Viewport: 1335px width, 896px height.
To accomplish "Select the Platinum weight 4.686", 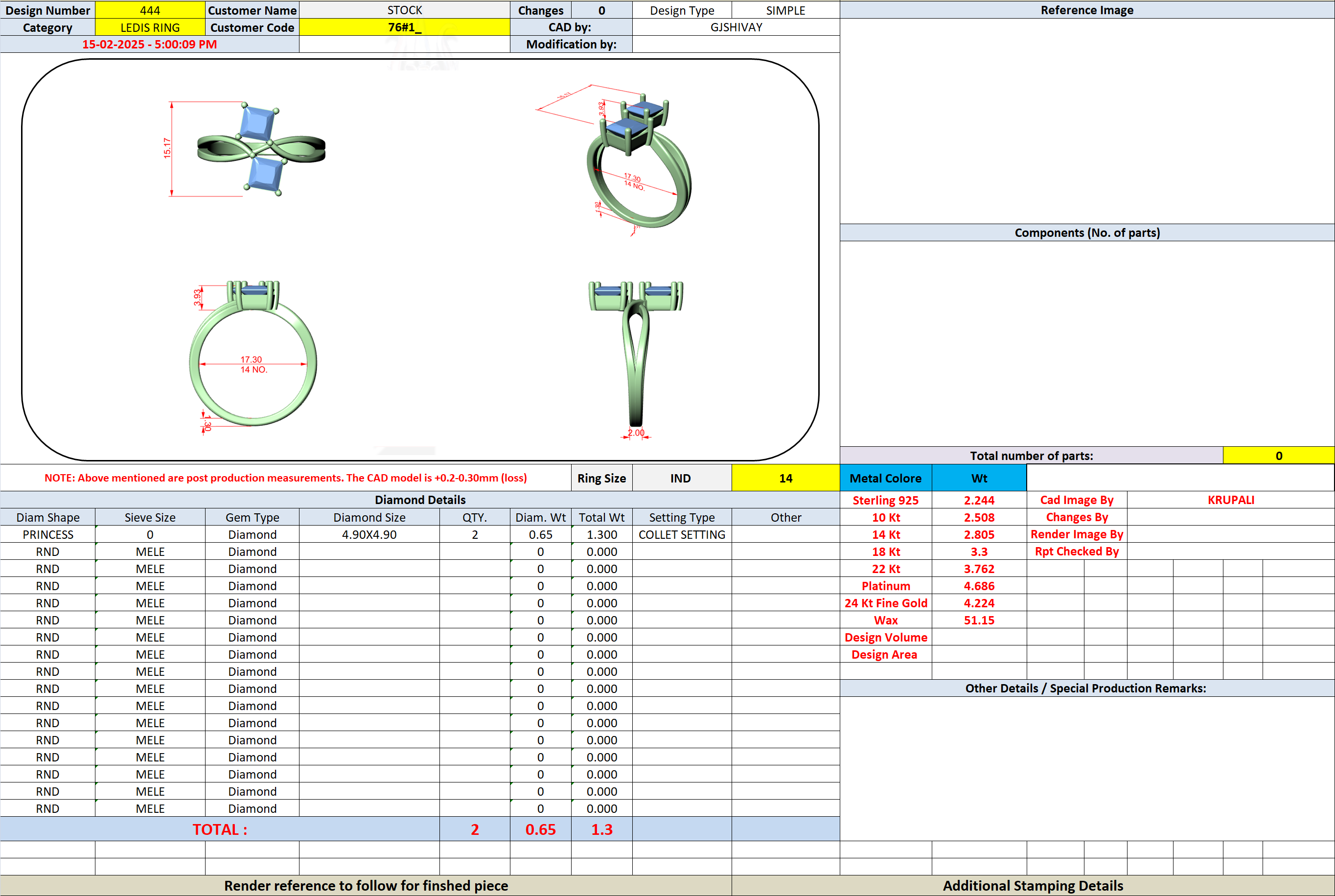I will pyautogui.click(x=979, y=586).
